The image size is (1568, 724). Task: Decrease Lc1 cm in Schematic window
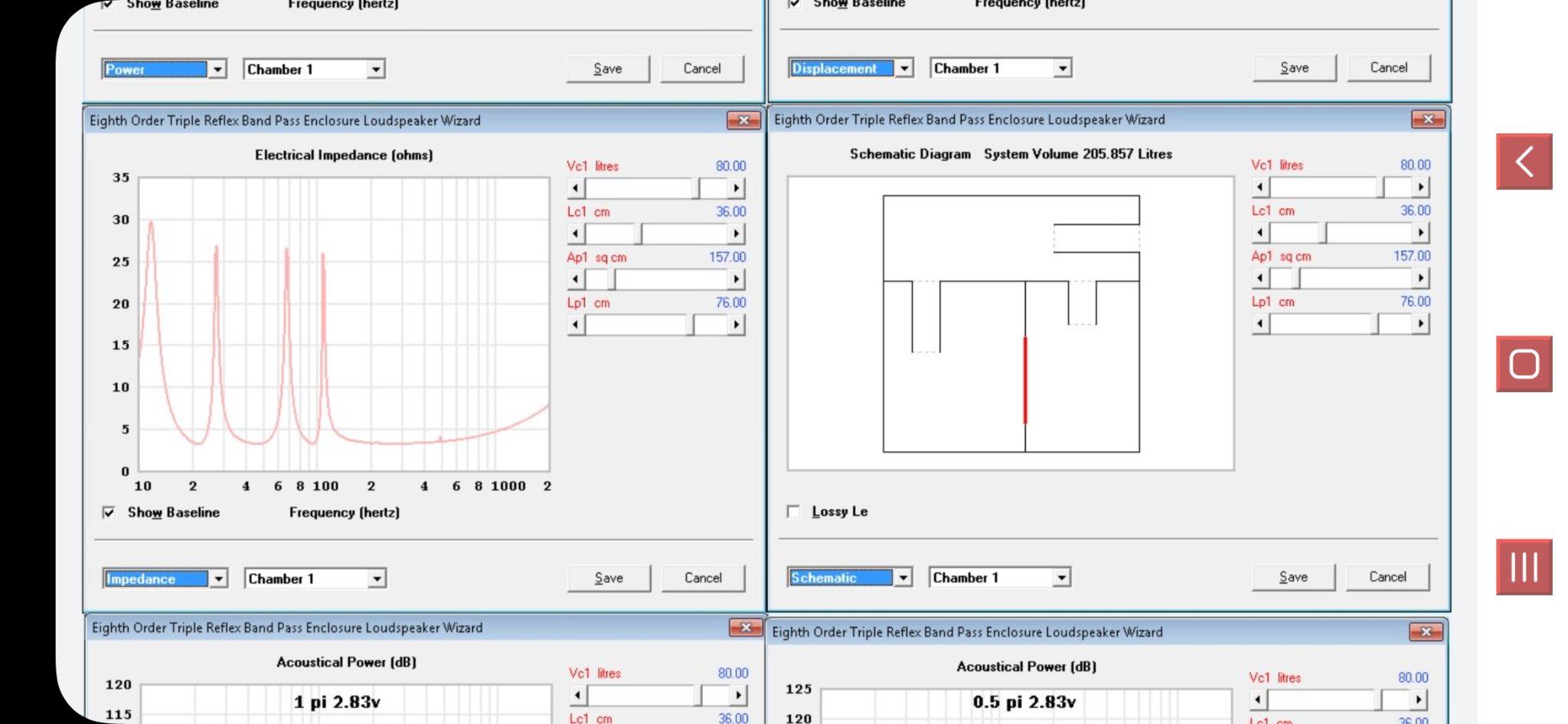point(1260,232)
